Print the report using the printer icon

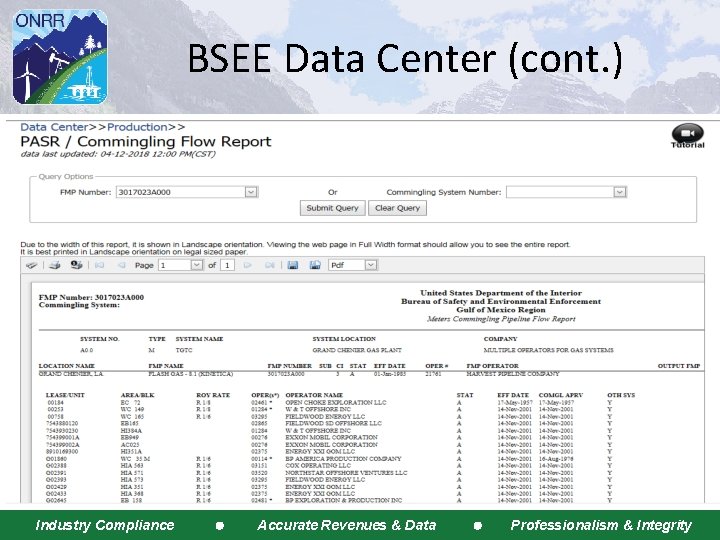[x=55, y=265]
